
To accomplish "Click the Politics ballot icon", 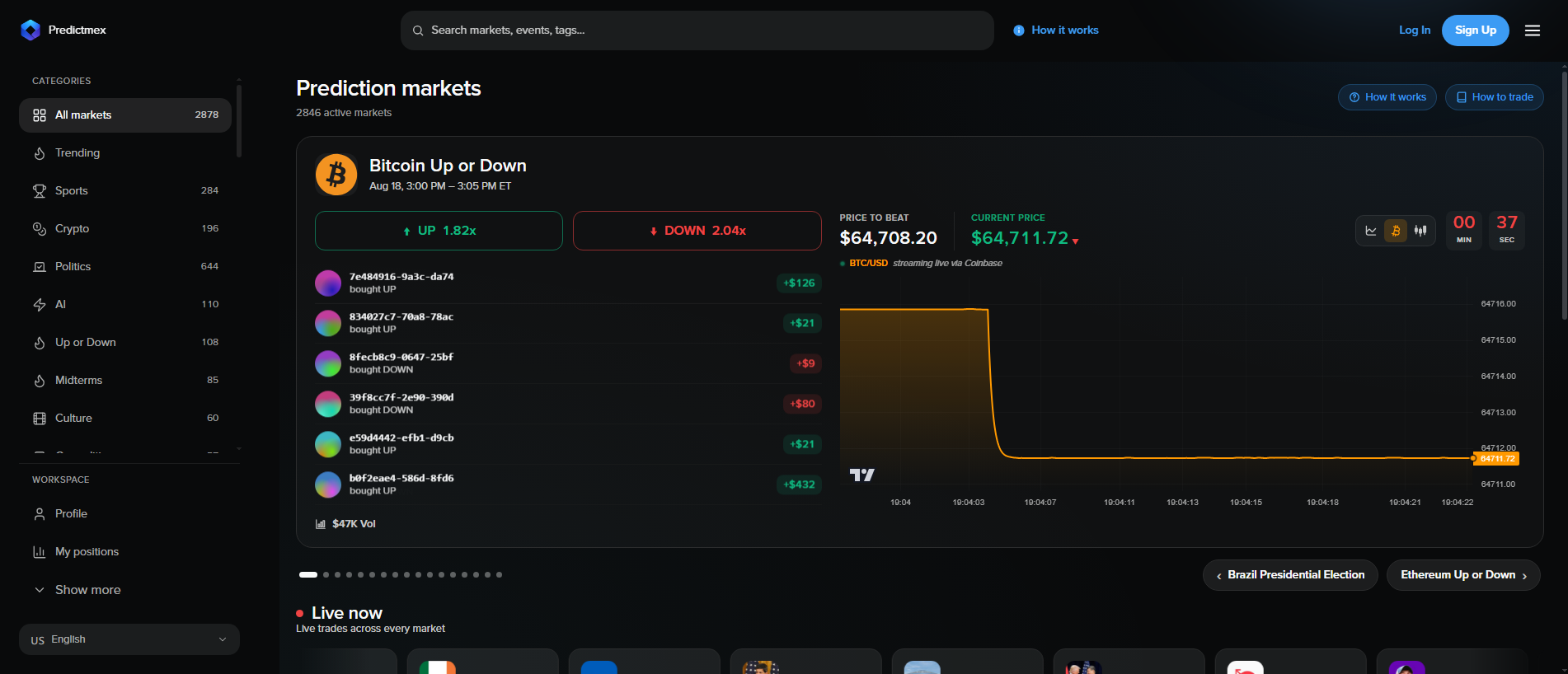I will [40, 267].
